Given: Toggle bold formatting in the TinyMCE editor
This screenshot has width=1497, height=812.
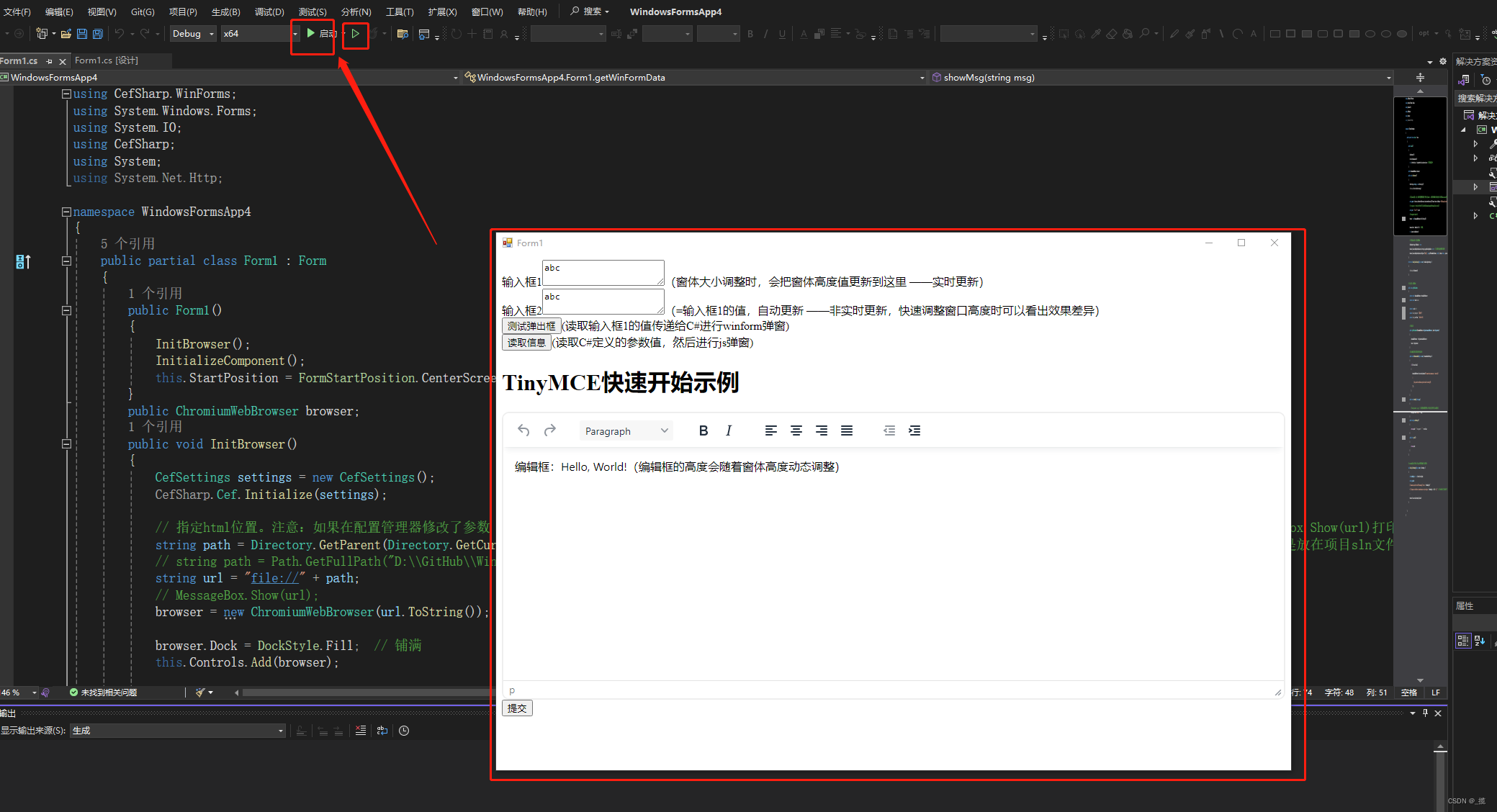Looking at the screenshot, I should coord(703,430).
